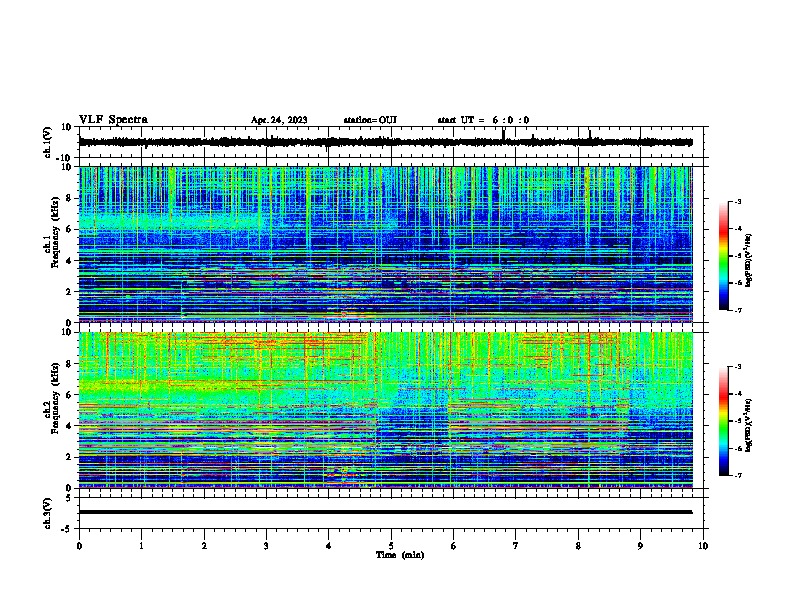This screenshot has width=792, height=612.
Task: Click the ch.1 colorbar 'log(PSD)' unit label
Action: coord(748,260)
